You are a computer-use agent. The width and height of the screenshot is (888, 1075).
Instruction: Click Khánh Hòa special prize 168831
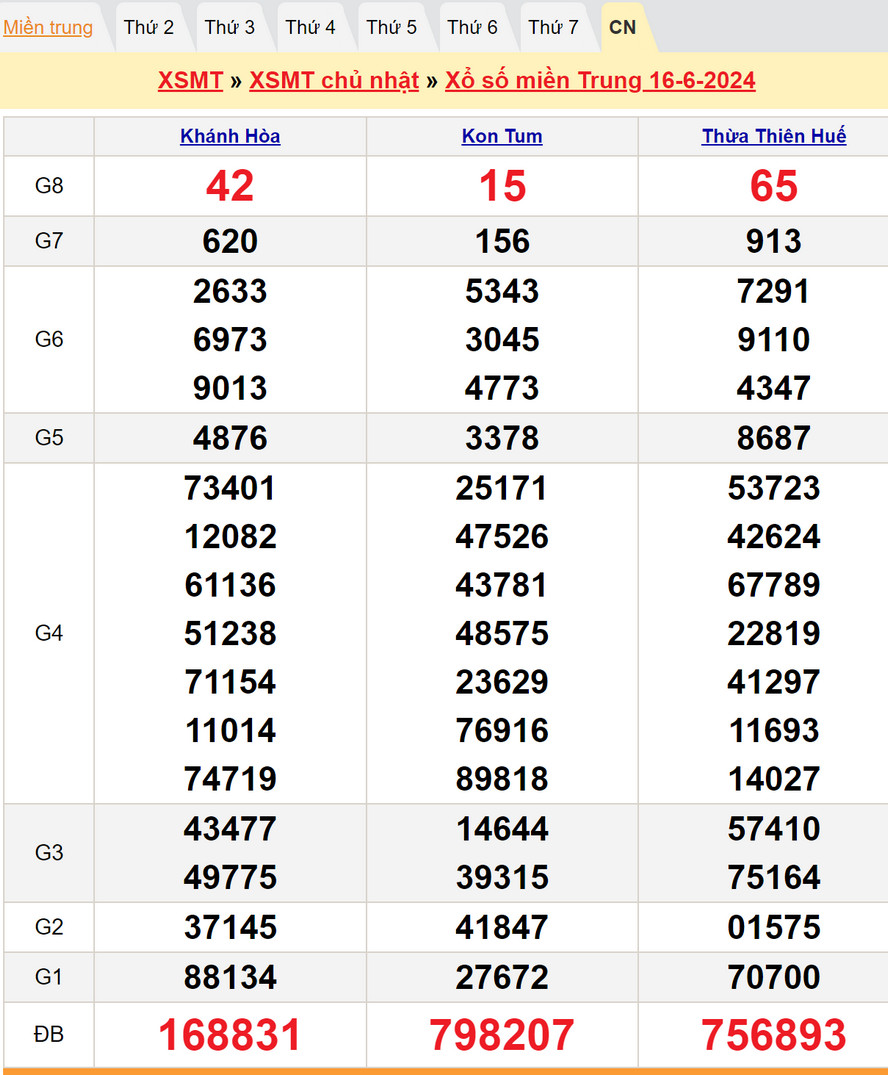230,1035
